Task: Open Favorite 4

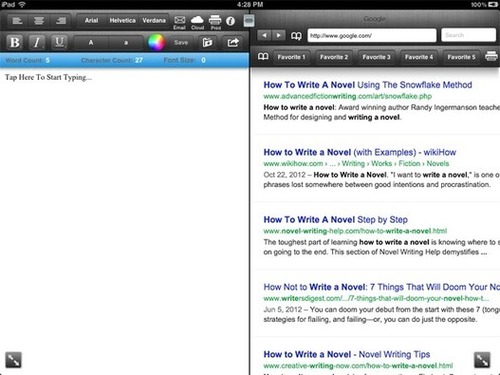Action: point(419,57)
